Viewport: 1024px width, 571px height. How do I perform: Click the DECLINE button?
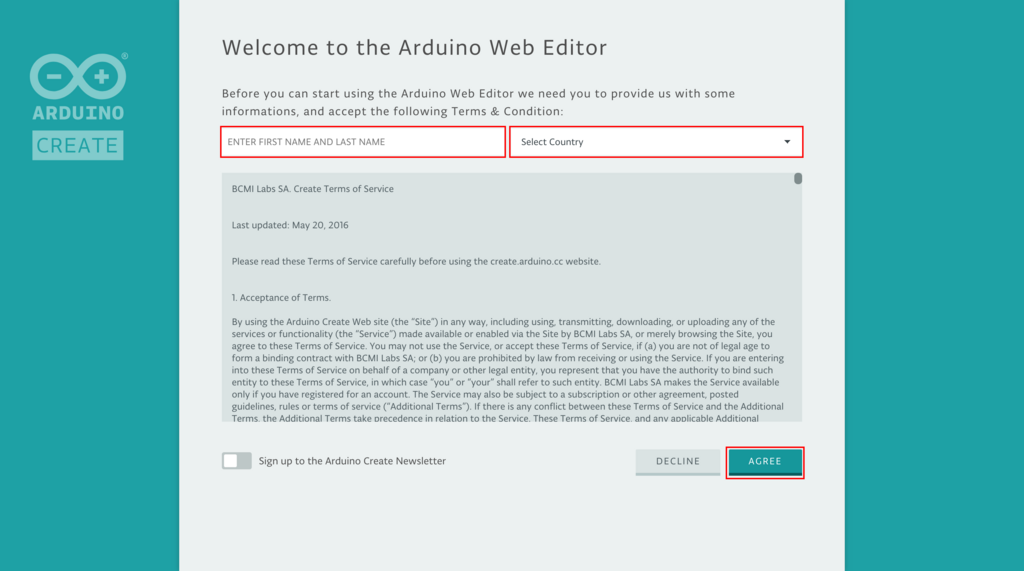[678, 461]
